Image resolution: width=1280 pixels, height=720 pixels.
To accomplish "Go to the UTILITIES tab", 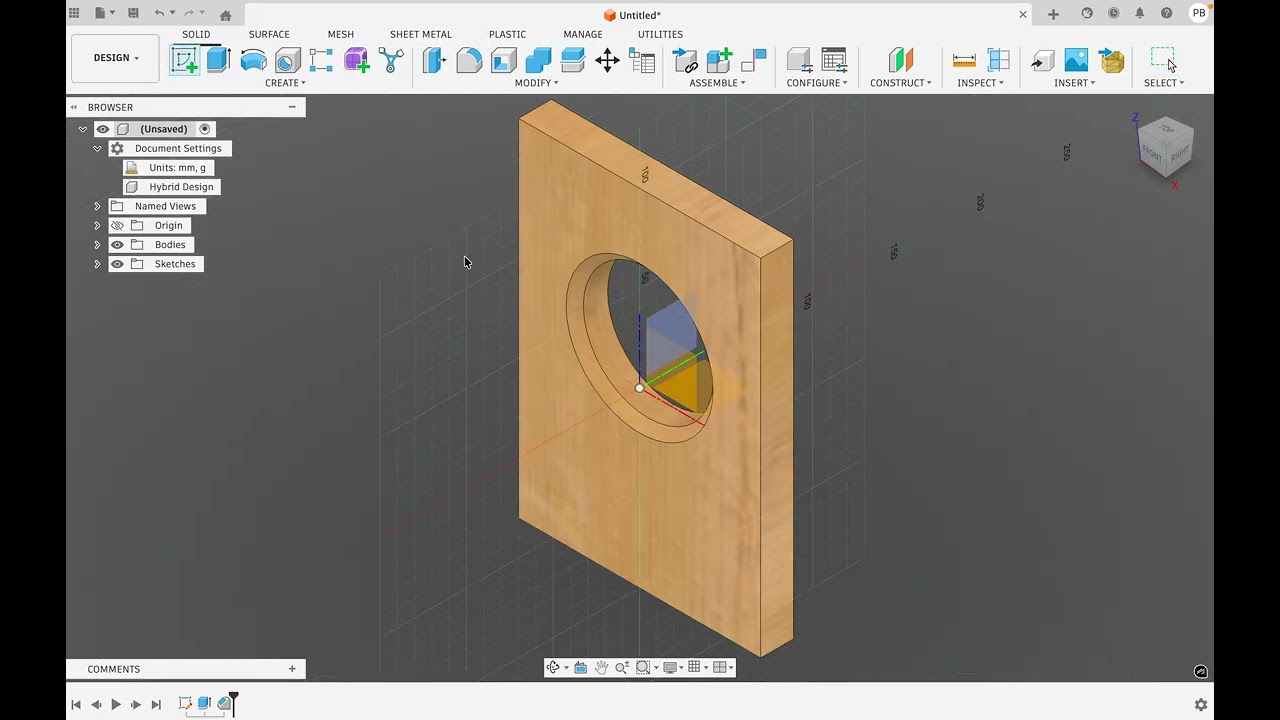I will 661,34.
